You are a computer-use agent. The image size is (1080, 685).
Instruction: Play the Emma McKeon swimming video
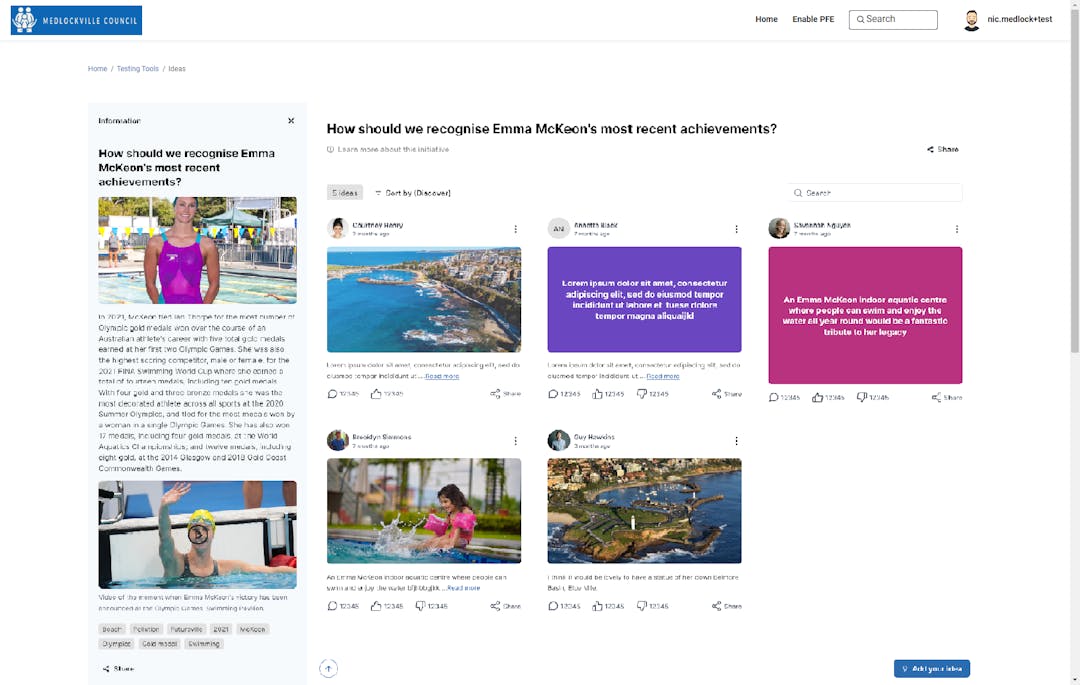click(198, 534)
